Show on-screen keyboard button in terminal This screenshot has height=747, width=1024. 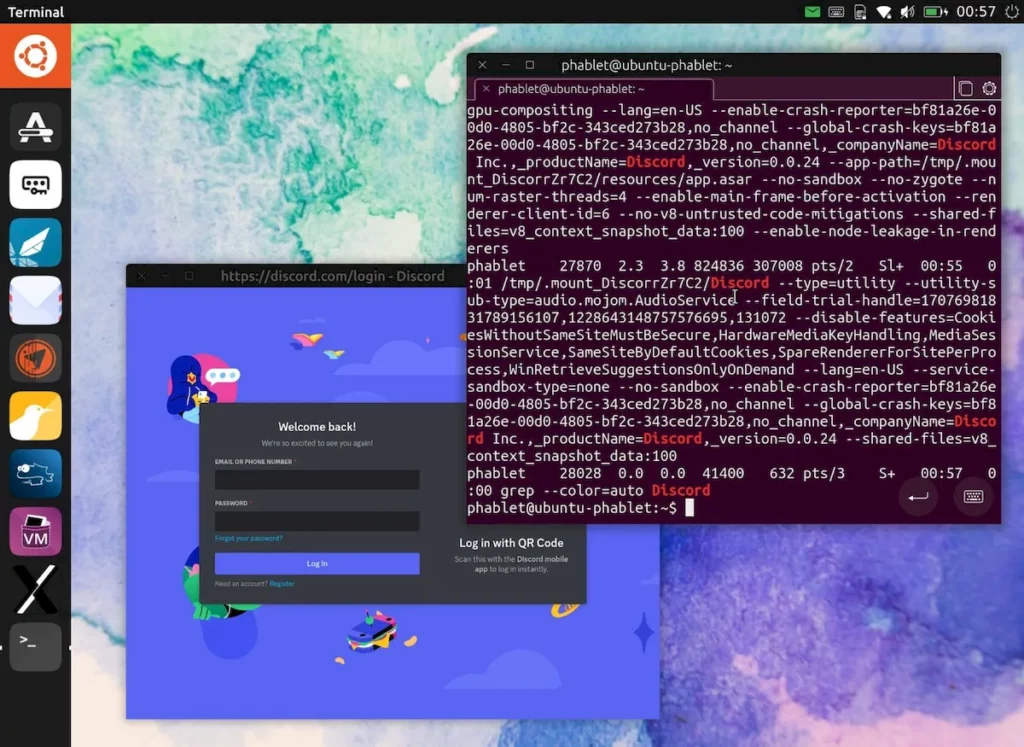tap(973, 497)
